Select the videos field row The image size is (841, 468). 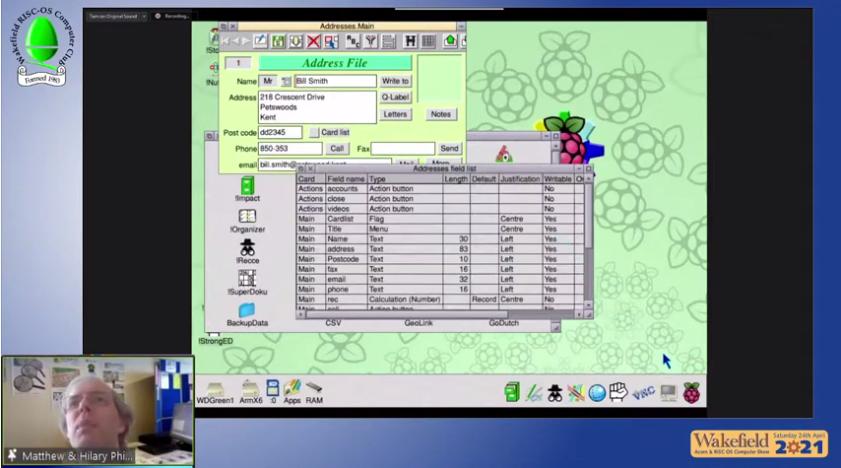point(440,209)
